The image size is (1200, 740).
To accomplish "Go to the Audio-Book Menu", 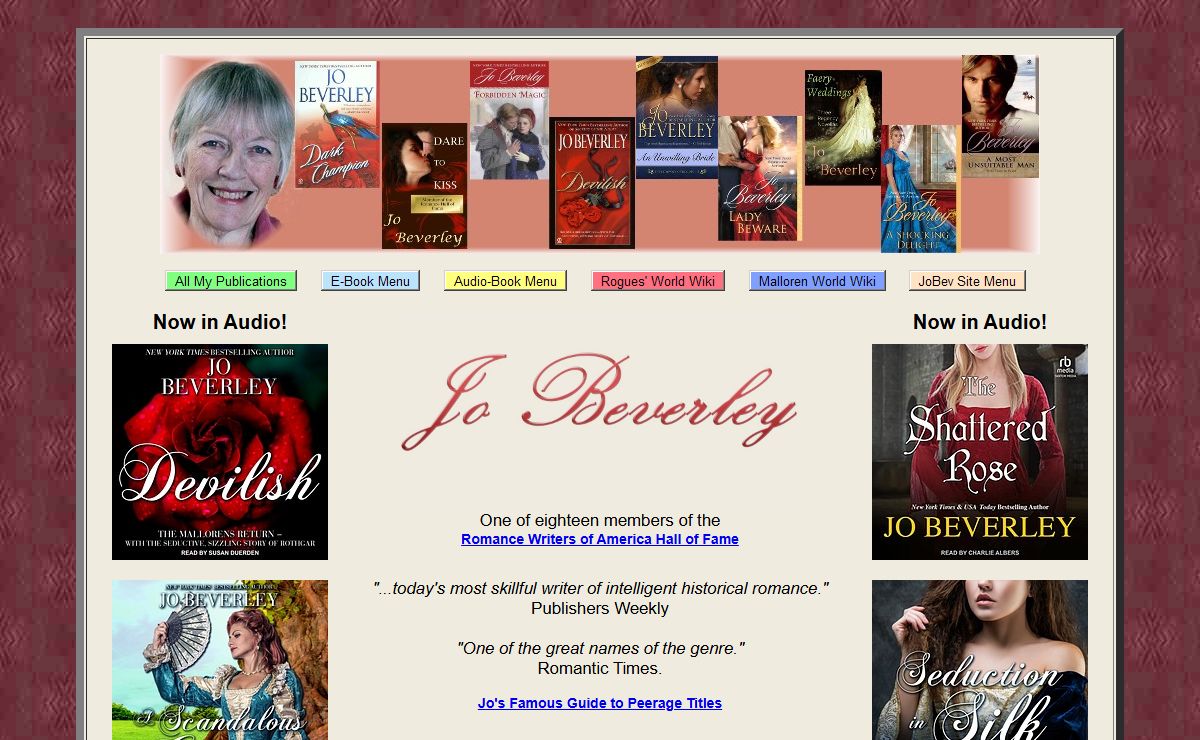I will (505, 281).
